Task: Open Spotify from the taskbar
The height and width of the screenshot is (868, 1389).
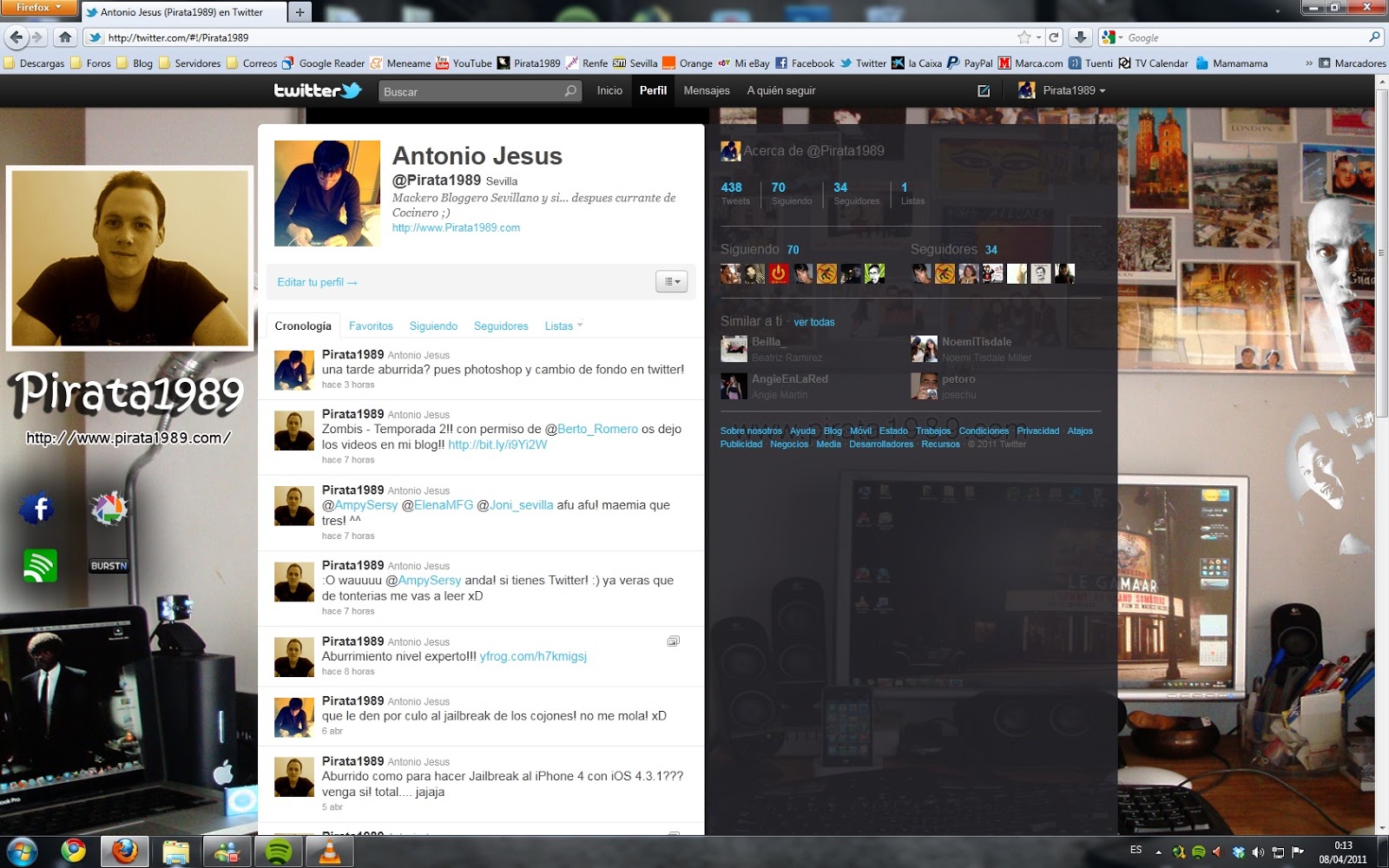Action: [x=278, y=852]
